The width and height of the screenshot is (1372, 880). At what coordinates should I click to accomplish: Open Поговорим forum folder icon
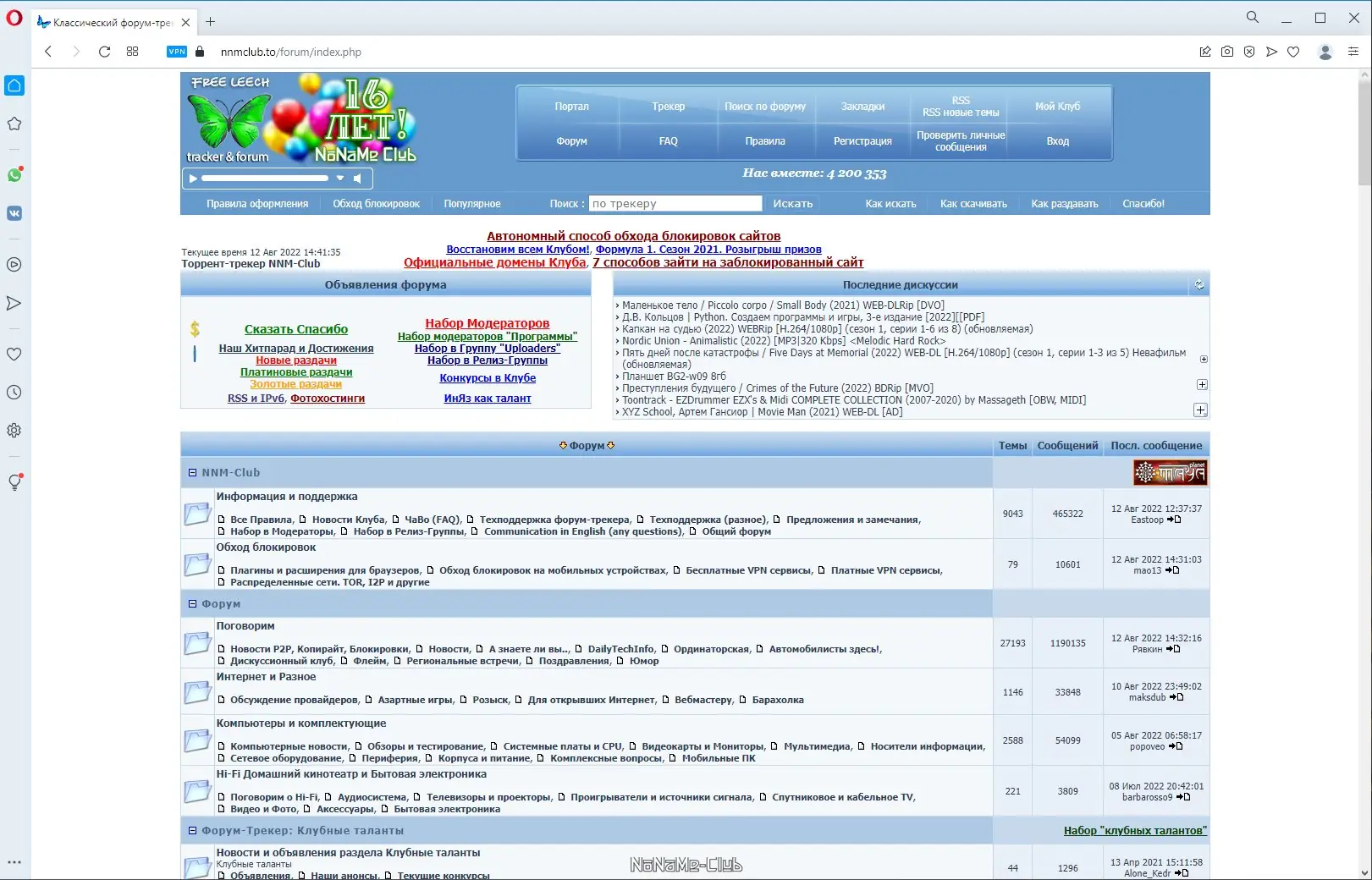coord(197,643)
